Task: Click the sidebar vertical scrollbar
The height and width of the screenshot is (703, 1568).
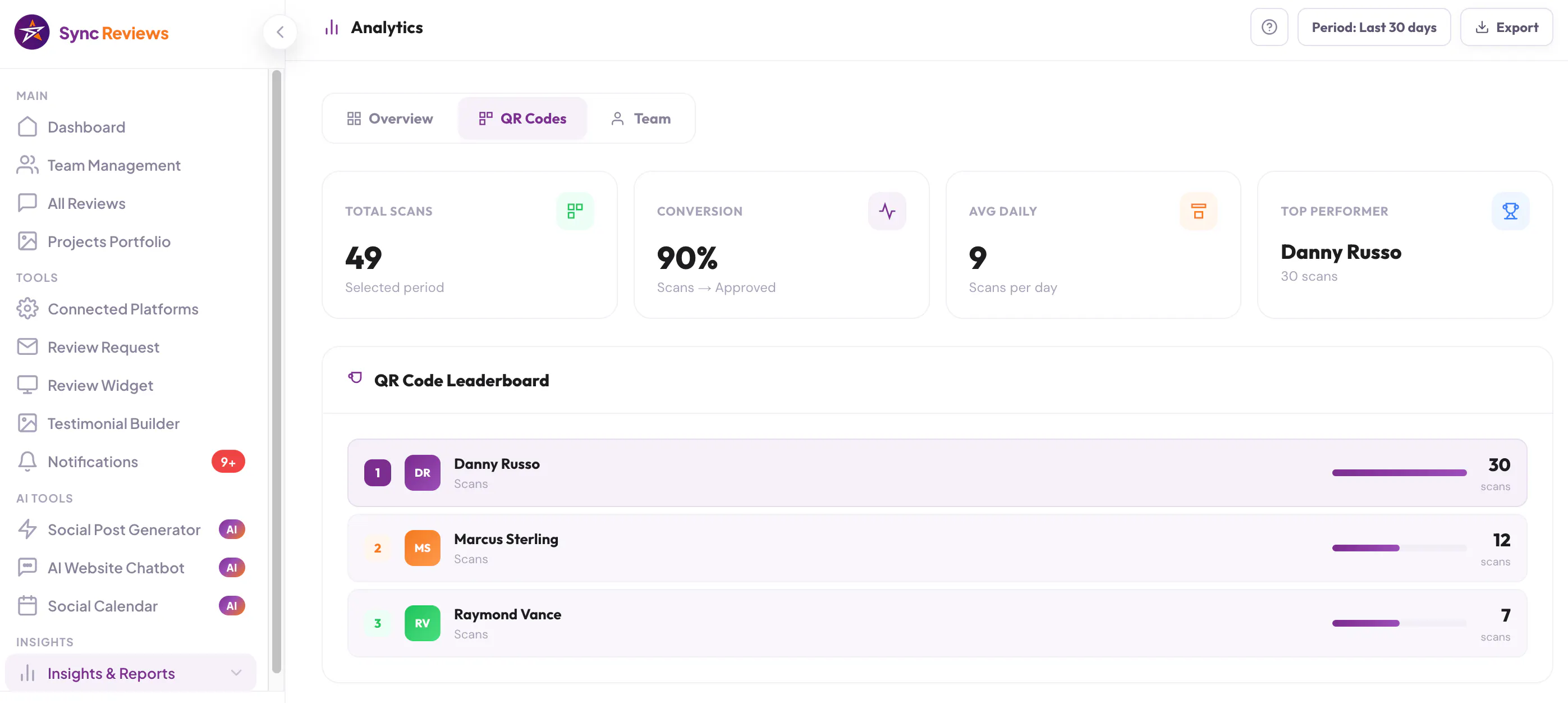Action: pos(276,372)
